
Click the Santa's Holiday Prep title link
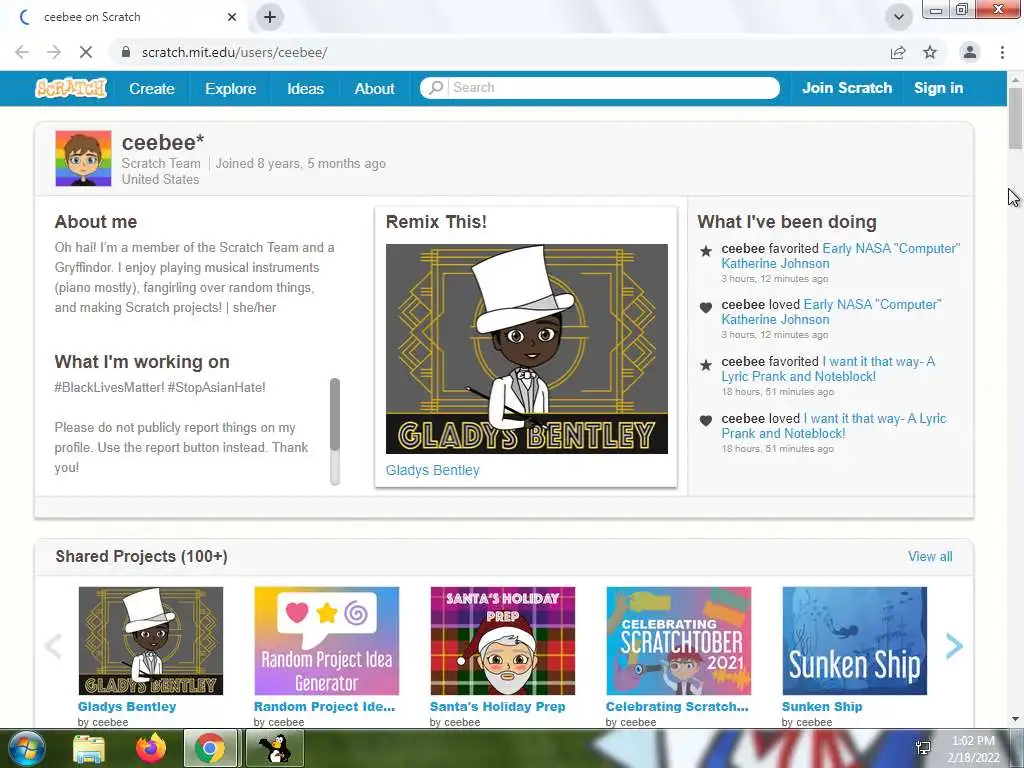(498, 707)
